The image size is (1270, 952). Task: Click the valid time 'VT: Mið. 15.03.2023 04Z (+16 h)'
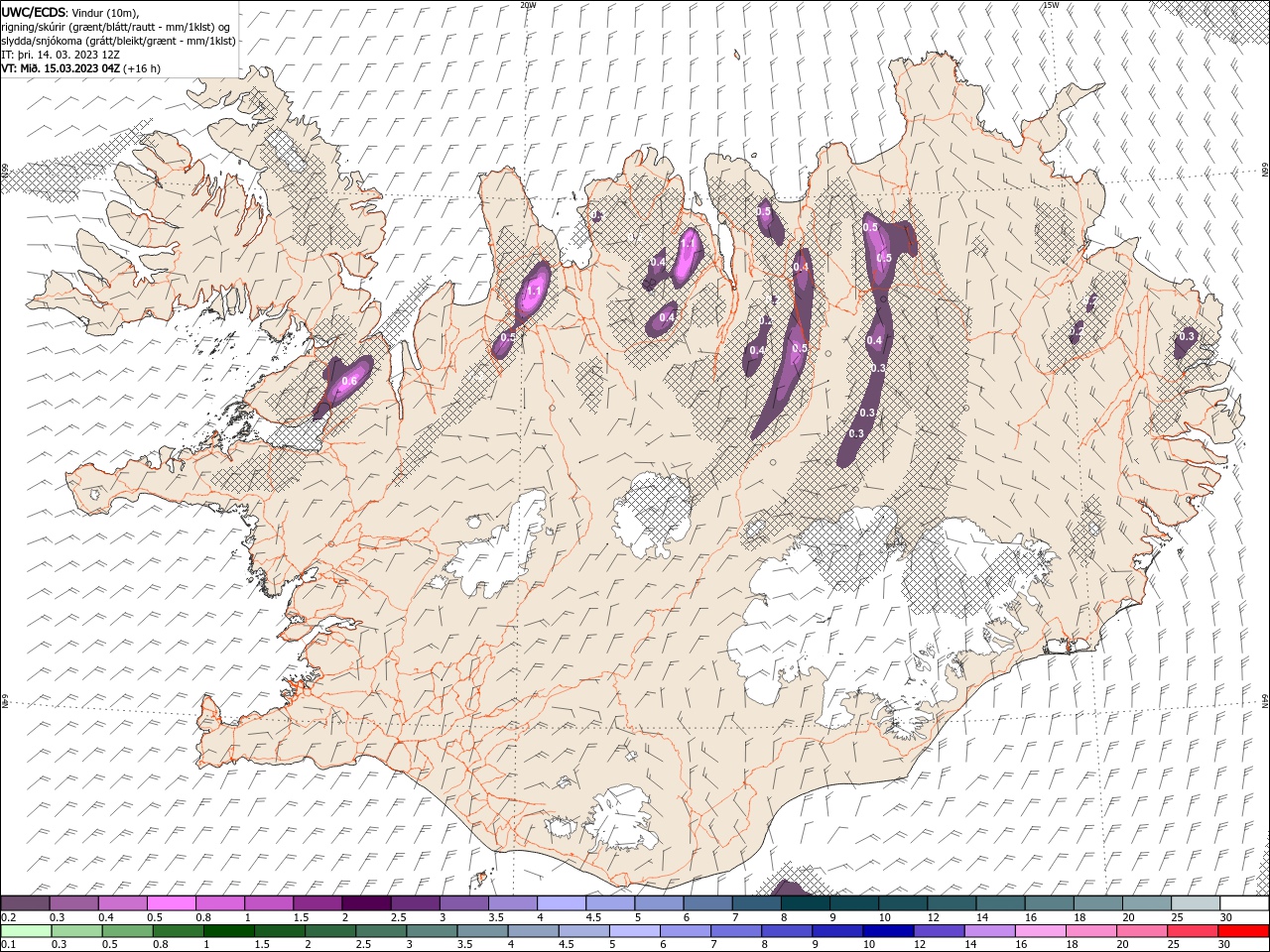[x=80, y=68]
